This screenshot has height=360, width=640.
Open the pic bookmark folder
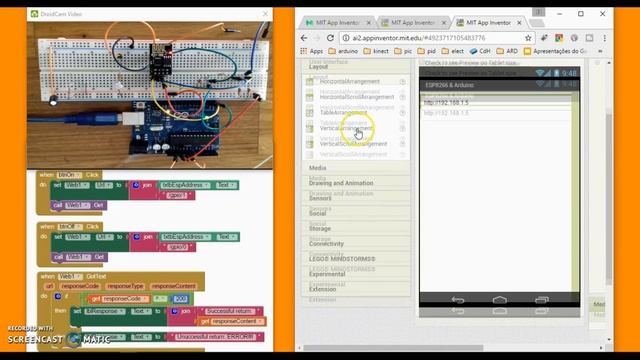403,51
